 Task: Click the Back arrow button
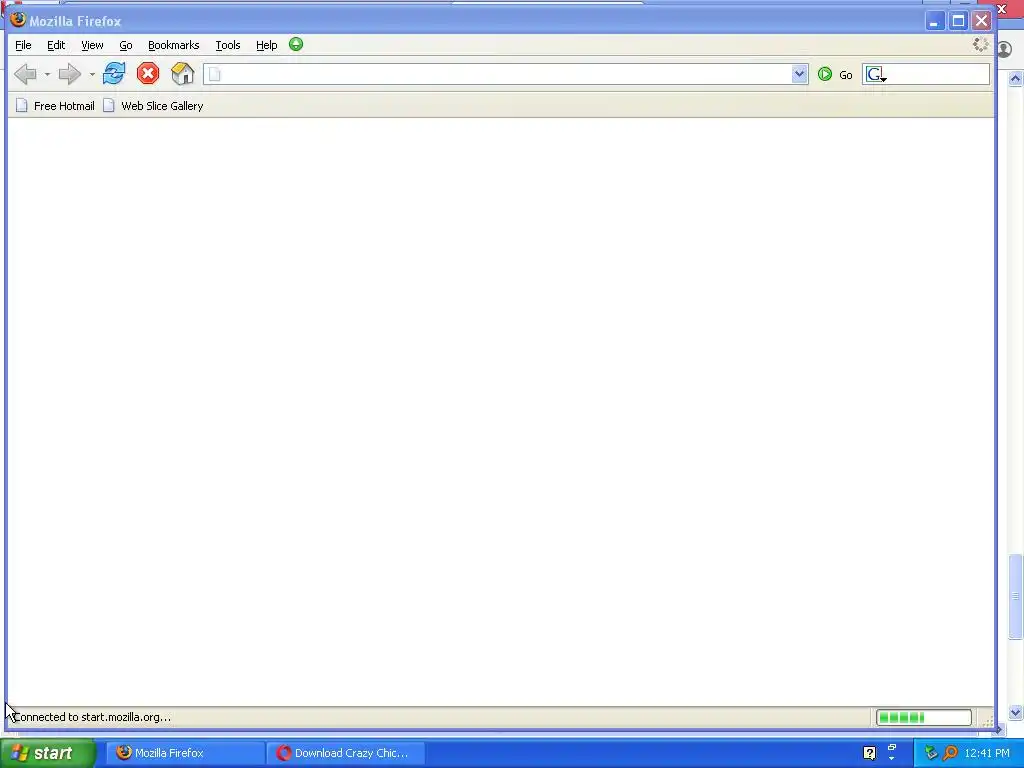click(x=25, y=74)
